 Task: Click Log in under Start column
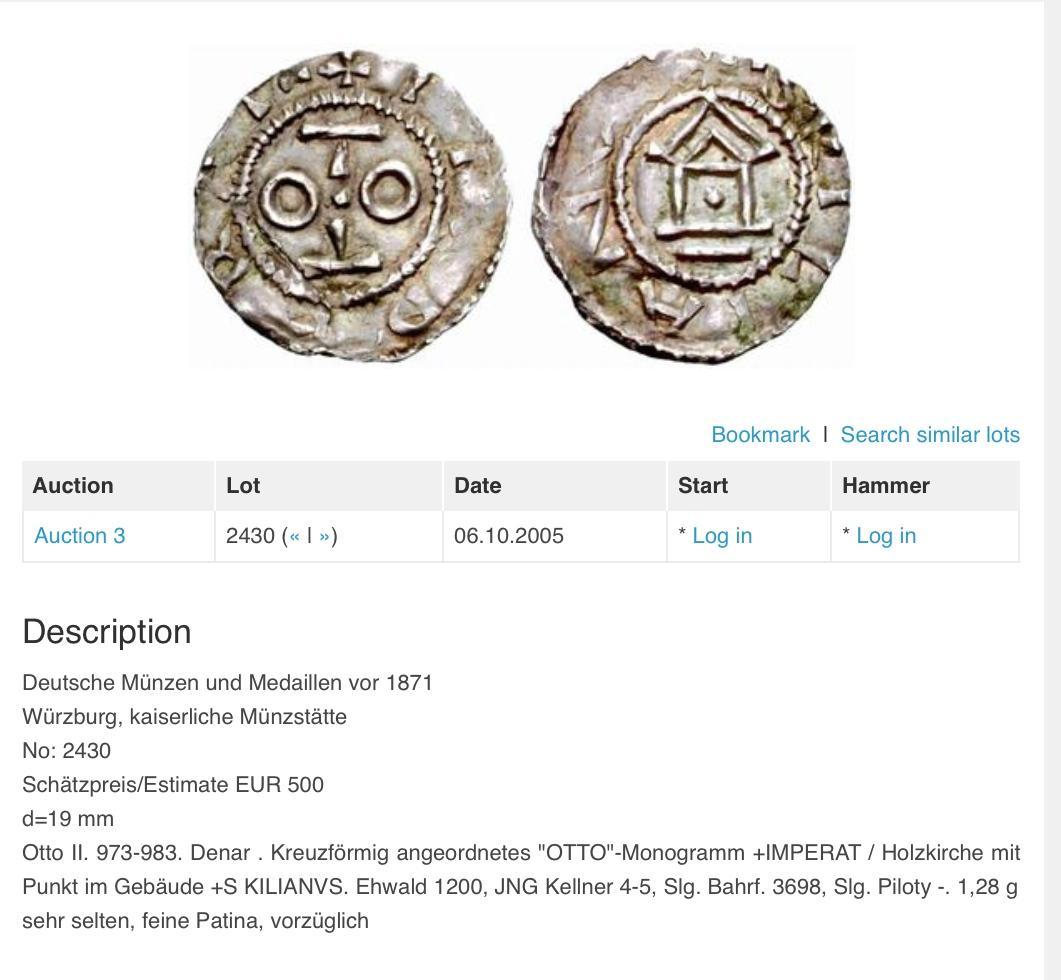pos(721,536)
